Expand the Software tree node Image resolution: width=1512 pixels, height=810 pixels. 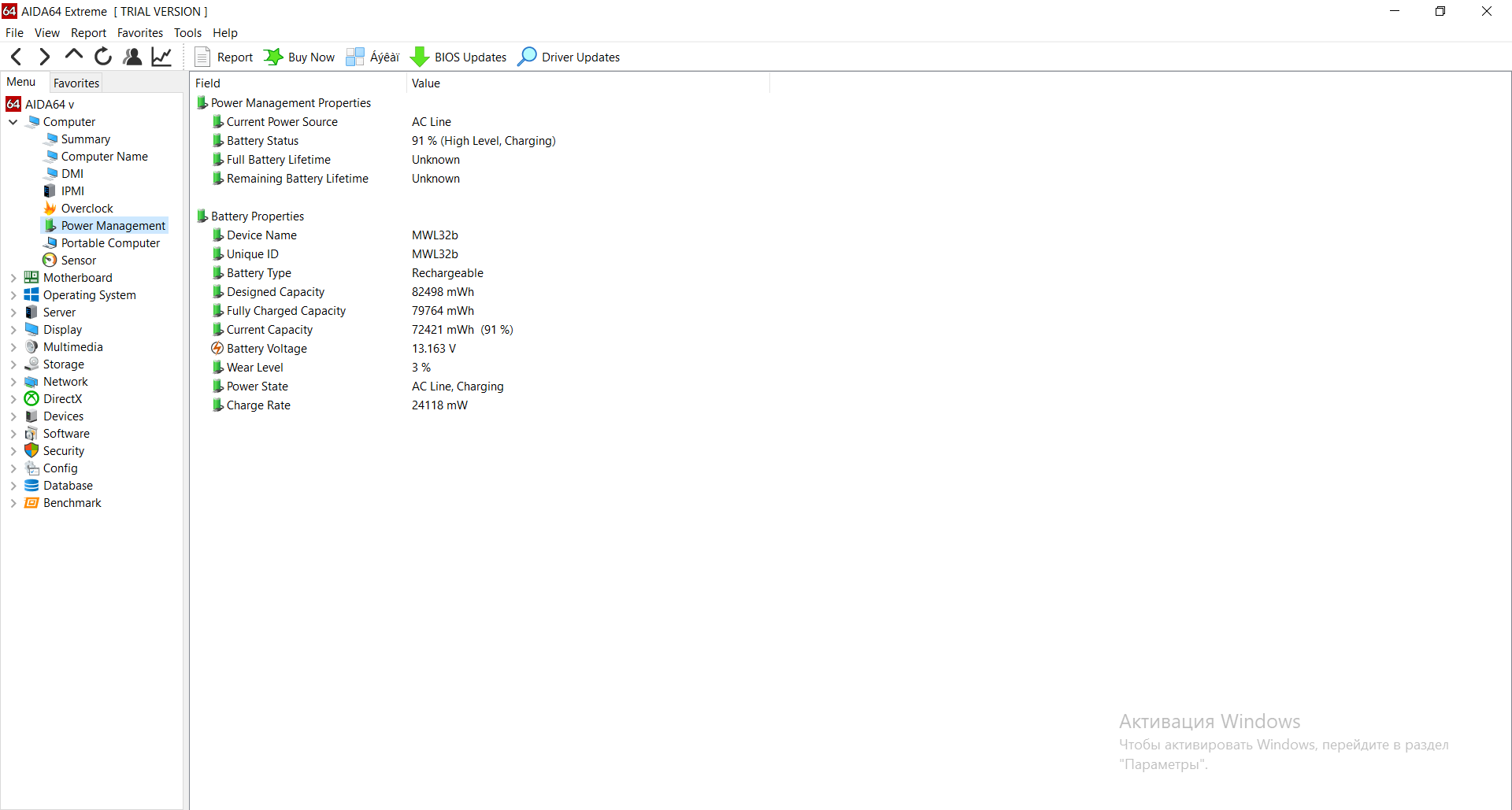[13, 434]
